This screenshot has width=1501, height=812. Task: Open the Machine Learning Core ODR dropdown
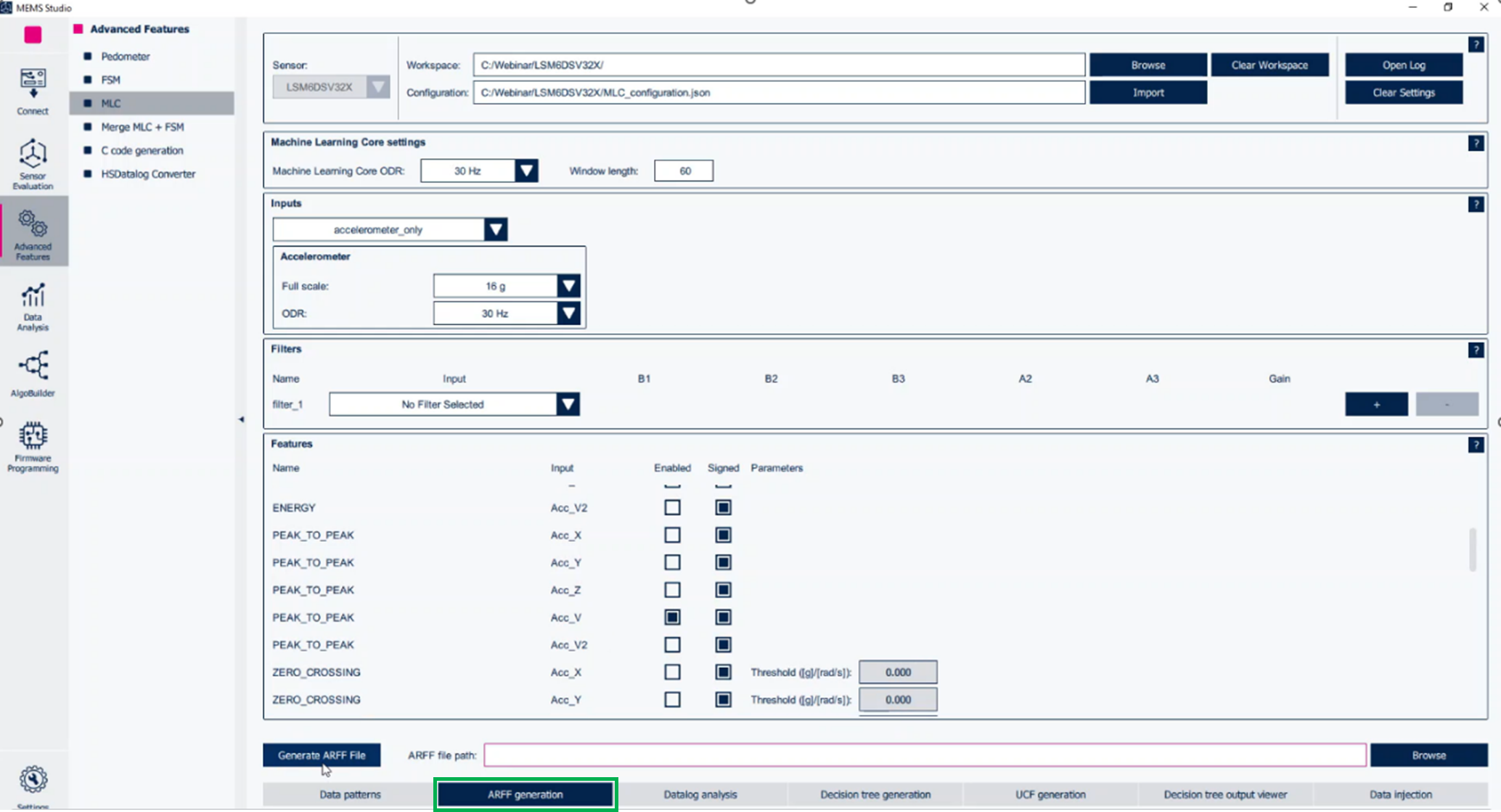pyautogui.click(x=527, y=171)
